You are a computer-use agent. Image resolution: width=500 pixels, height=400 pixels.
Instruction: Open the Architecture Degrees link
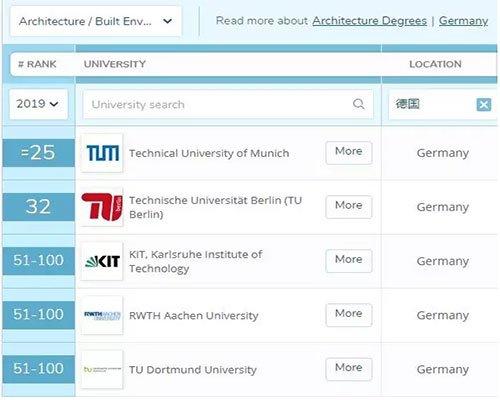coord(370,21)
